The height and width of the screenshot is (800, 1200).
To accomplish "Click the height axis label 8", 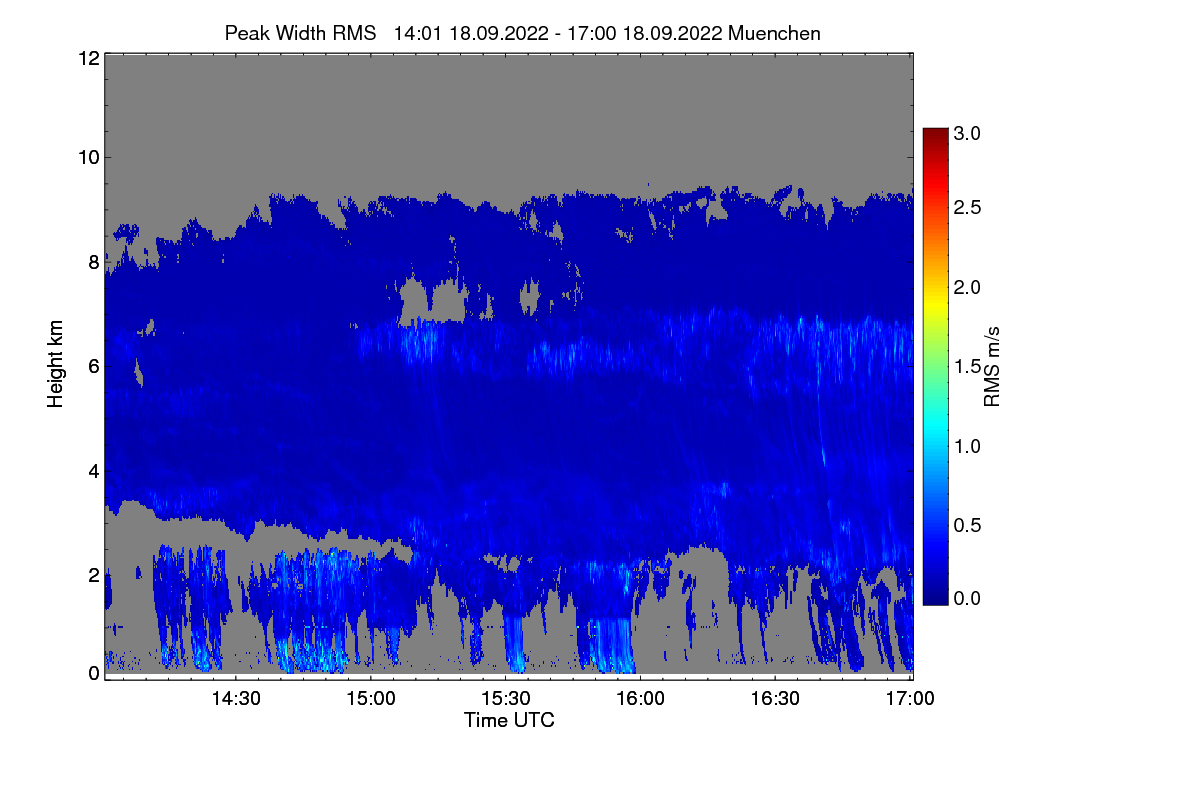I will [93, 262].
